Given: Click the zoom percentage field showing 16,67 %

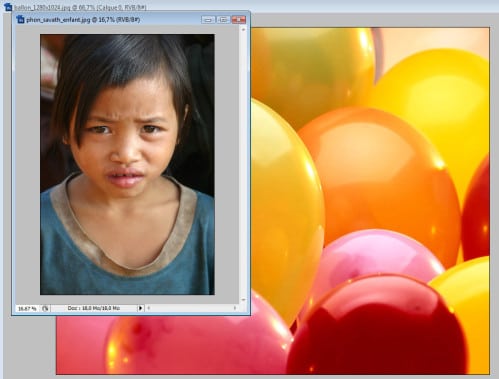Looking at the screenshot, I should click(27, 309).
